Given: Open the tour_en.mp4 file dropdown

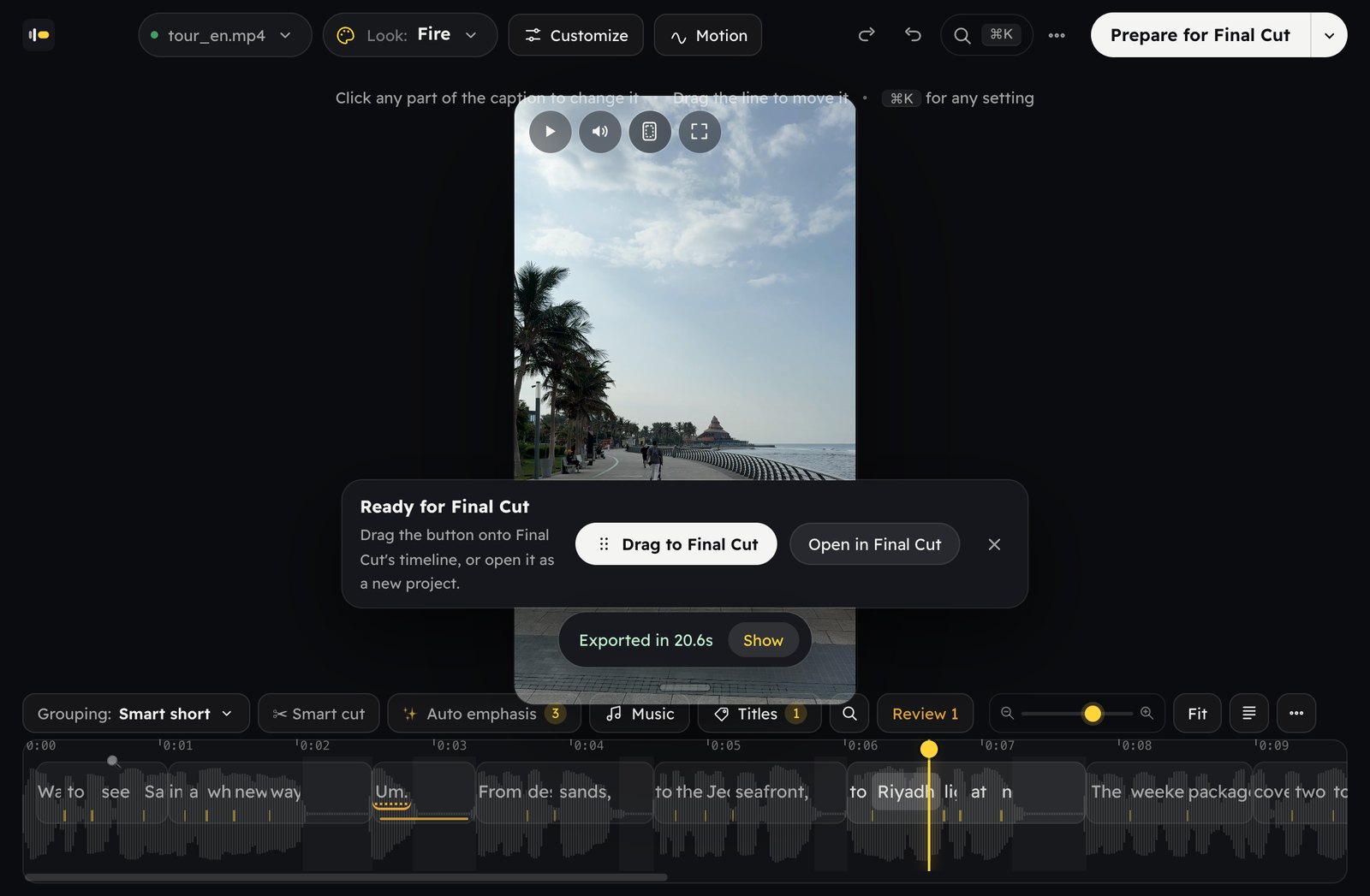Looking at the screenshot, I should 224,35.
